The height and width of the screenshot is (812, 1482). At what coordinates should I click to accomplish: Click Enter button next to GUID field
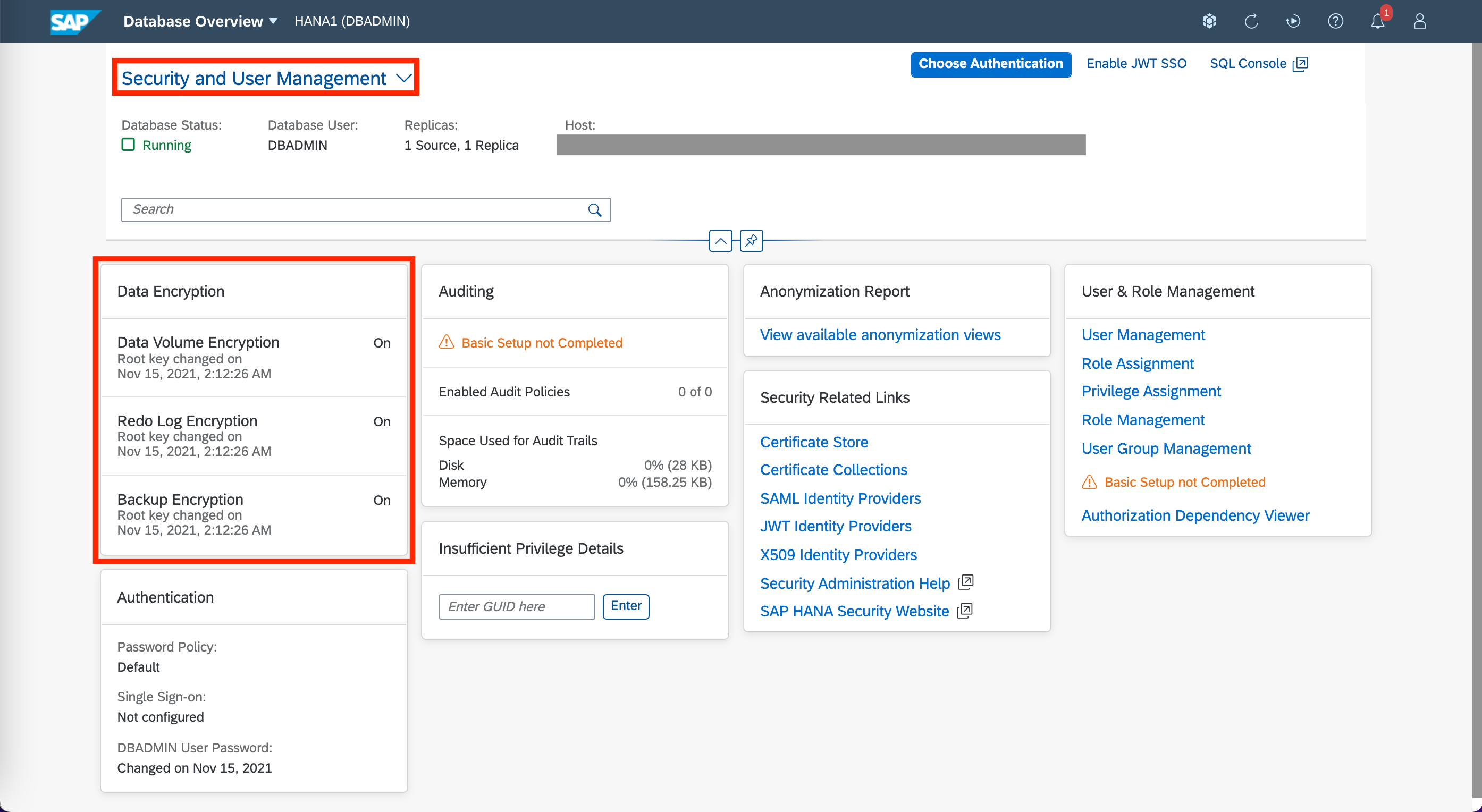click(x=625, y=606)
